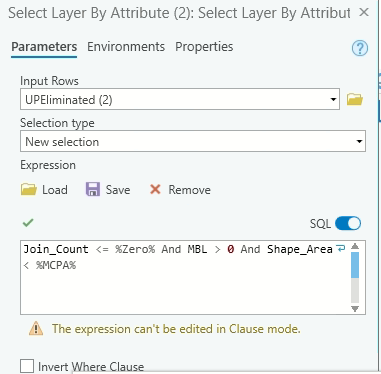Click the %MCPA% variable text
This screenshot has height=374, width=381.
pos(56,265)
